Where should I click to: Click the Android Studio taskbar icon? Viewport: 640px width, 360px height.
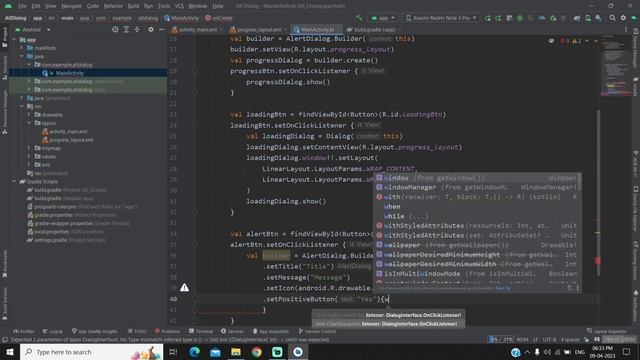(298, 352)
